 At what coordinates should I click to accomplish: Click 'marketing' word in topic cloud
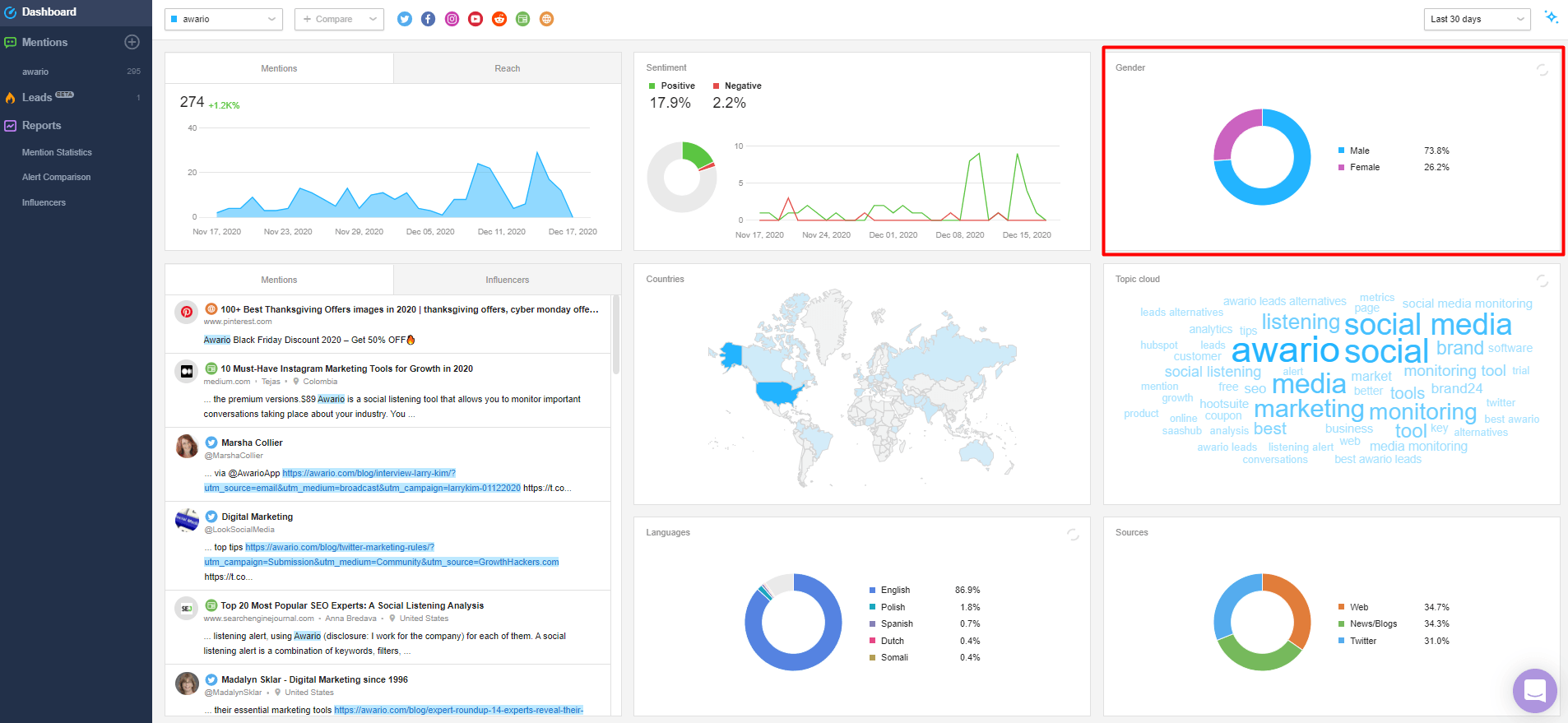point(1309,410)
